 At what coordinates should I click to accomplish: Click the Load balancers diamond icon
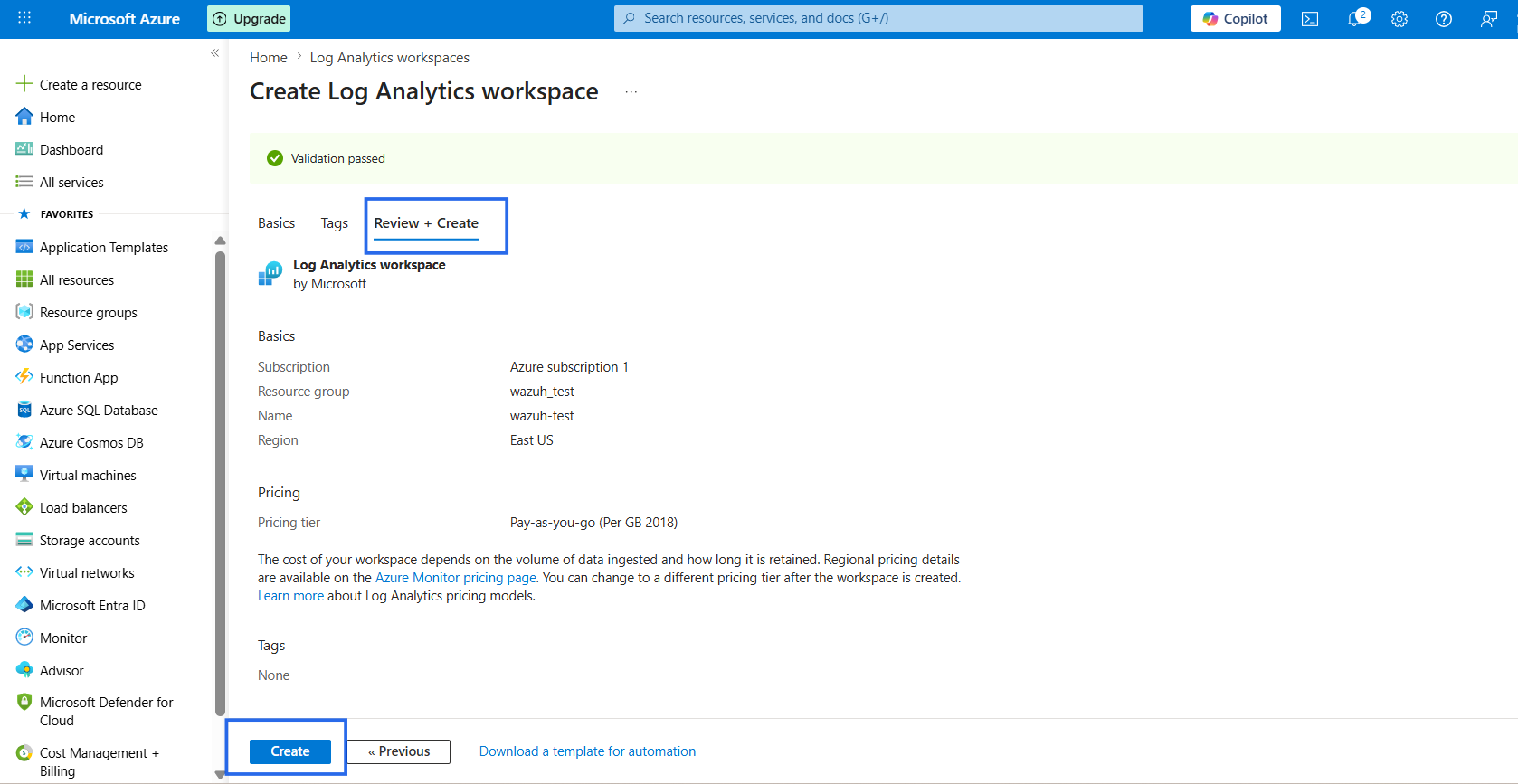[x=24, y=507]
